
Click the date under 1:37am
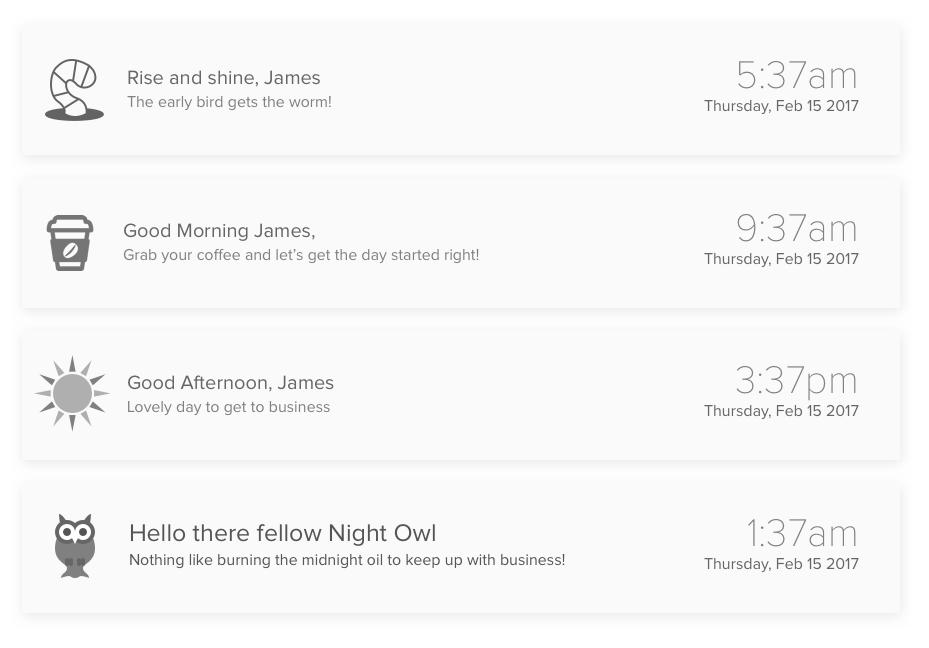pyautogui.click(x=781, y=564)
